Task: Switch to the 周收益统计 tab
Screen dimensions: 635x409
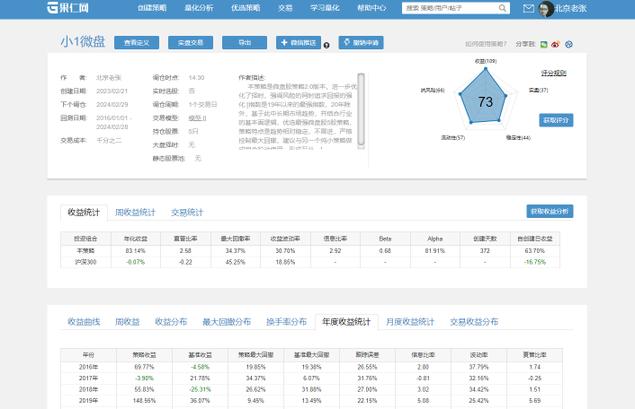Action: click(135, 212)
